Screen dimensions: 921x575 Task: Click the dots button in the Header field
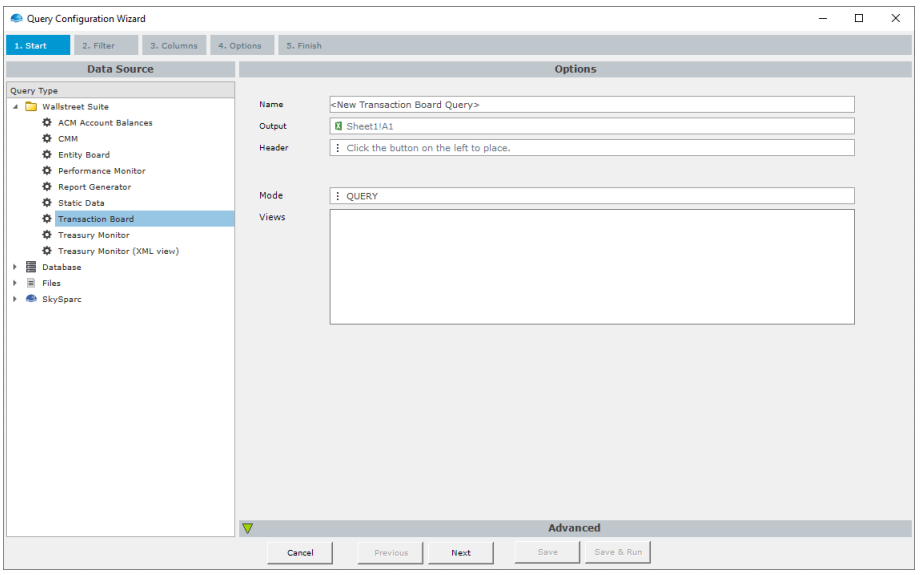(338, 148)
